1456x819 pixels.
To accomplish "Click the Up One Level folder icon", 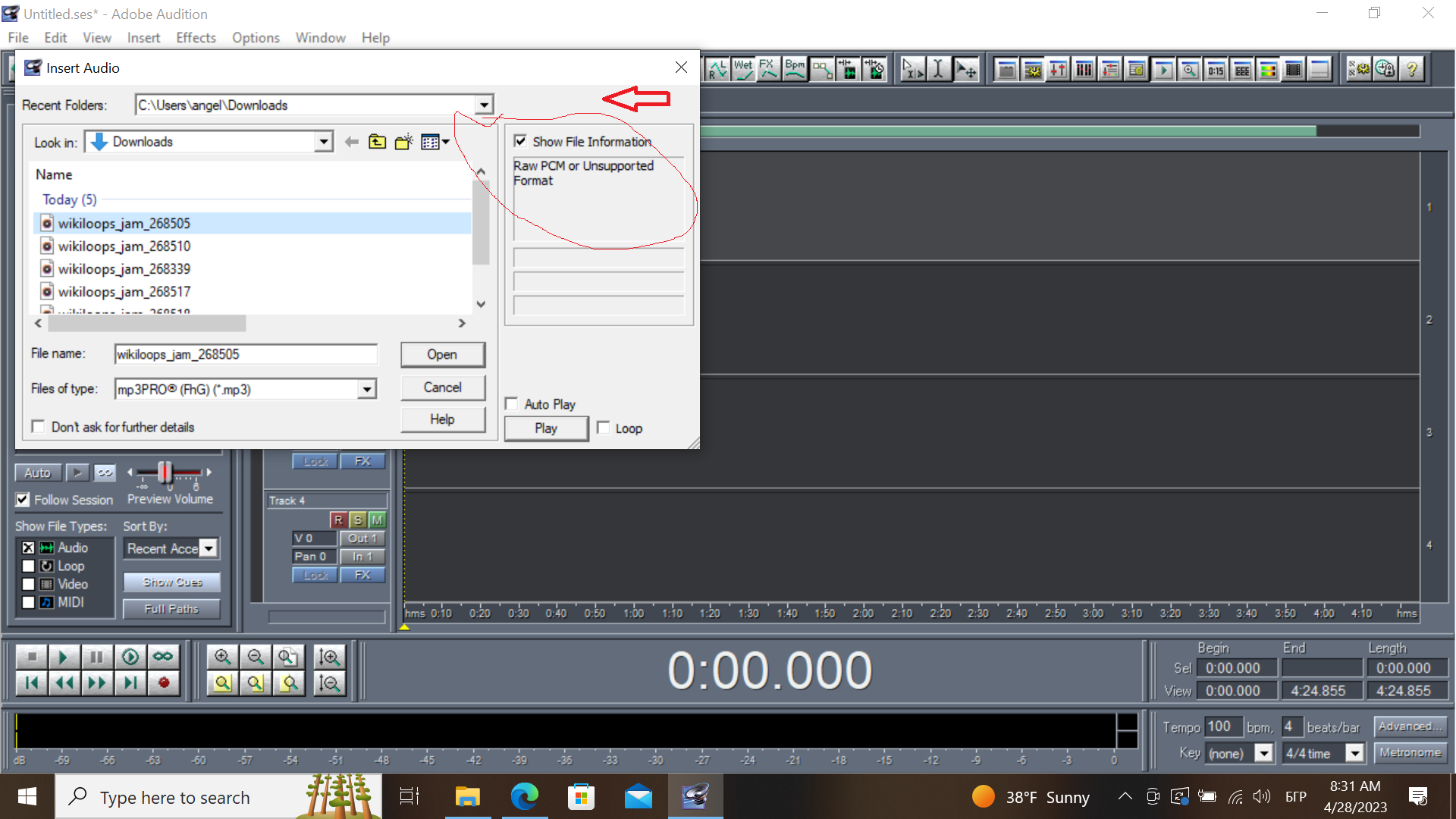I will point(377,142).
